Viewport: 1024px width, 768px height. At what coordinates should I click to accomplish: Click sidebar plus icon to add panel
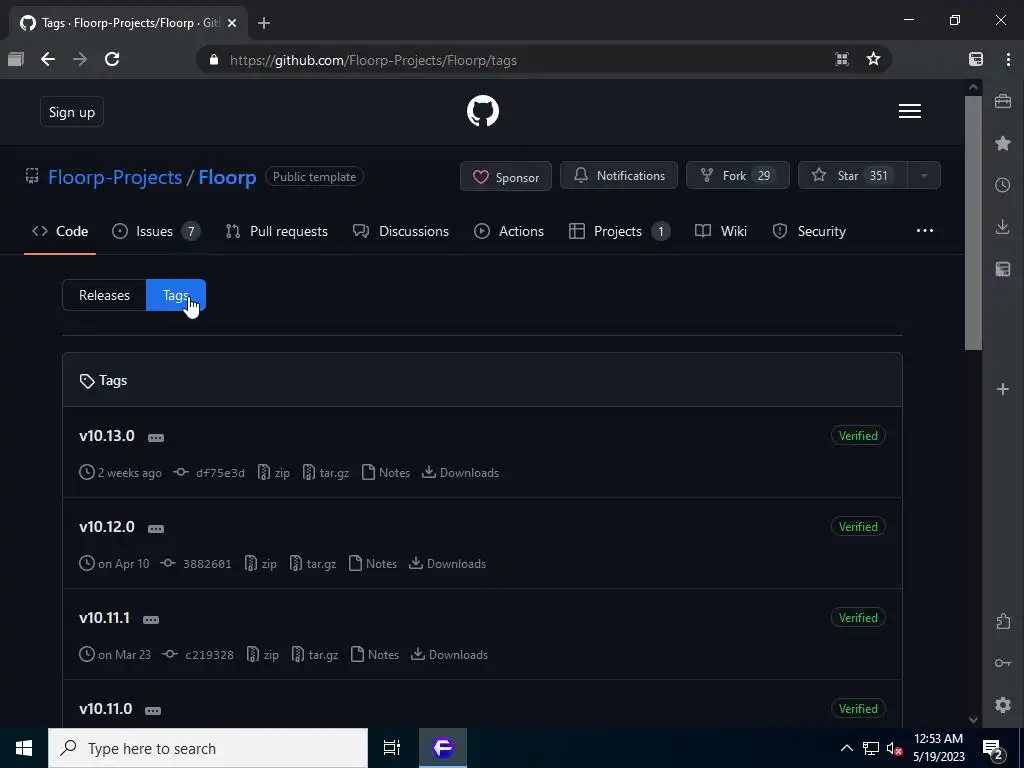[x=1003, y=389]
